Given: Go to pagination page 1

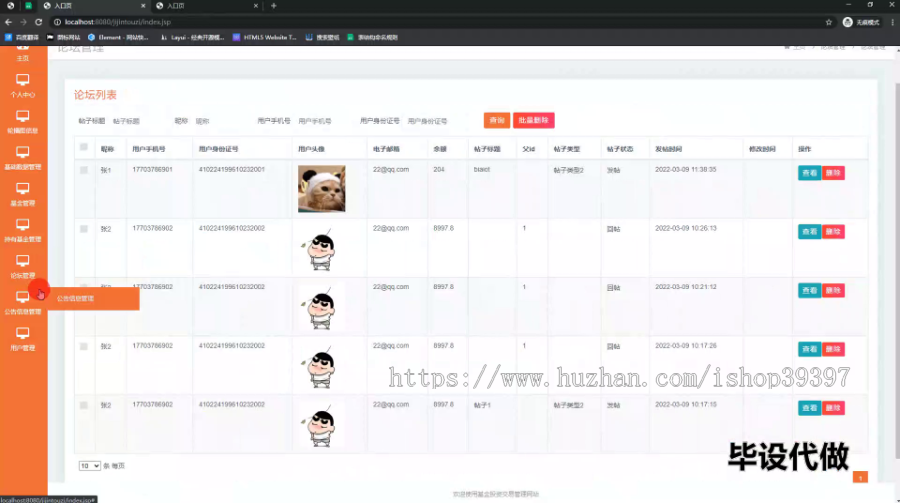Looking at the screenshot, I should tap(860, 477).
